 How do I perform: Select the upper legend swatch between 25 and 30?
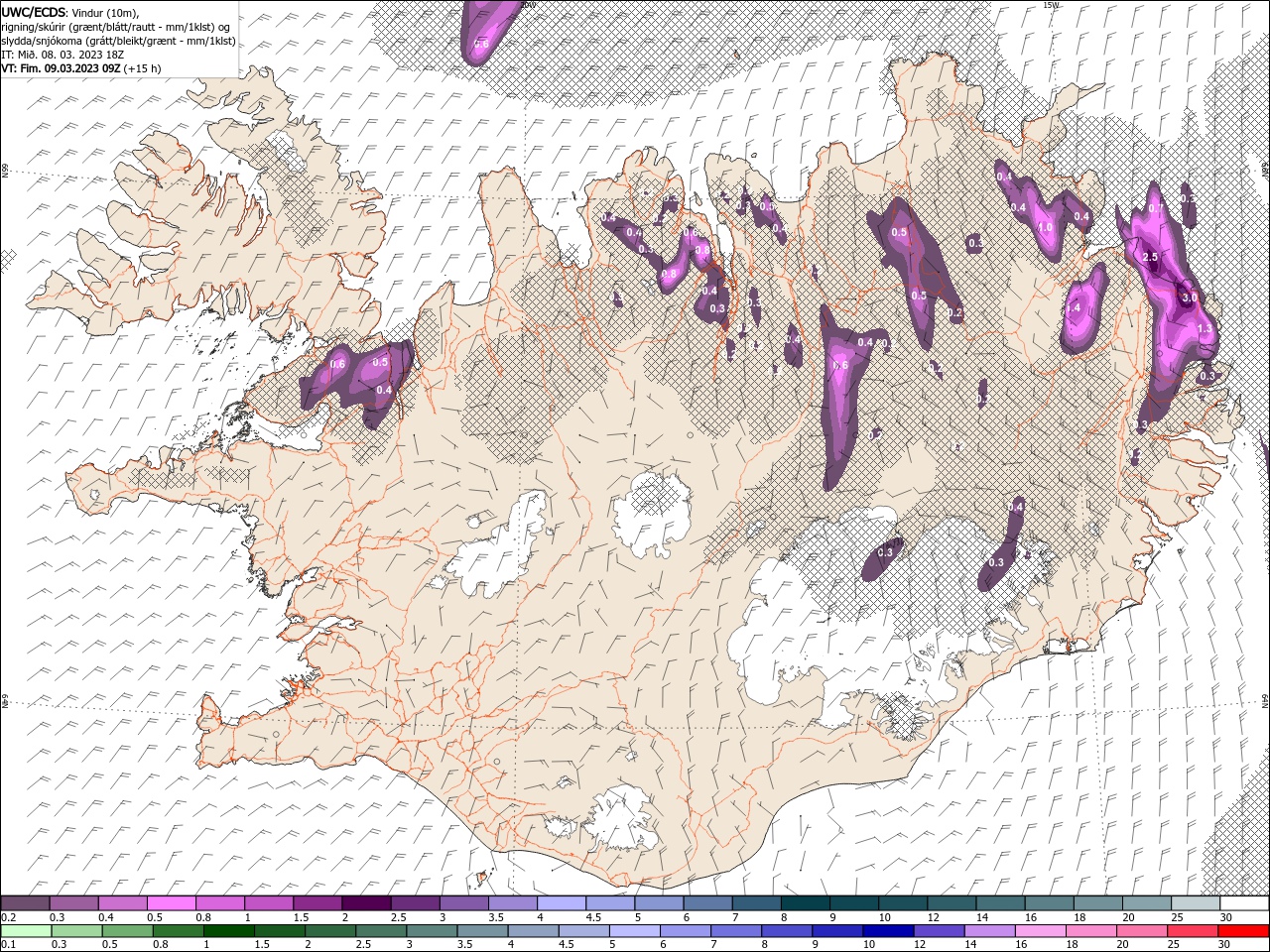click(x=1195, y=903)
